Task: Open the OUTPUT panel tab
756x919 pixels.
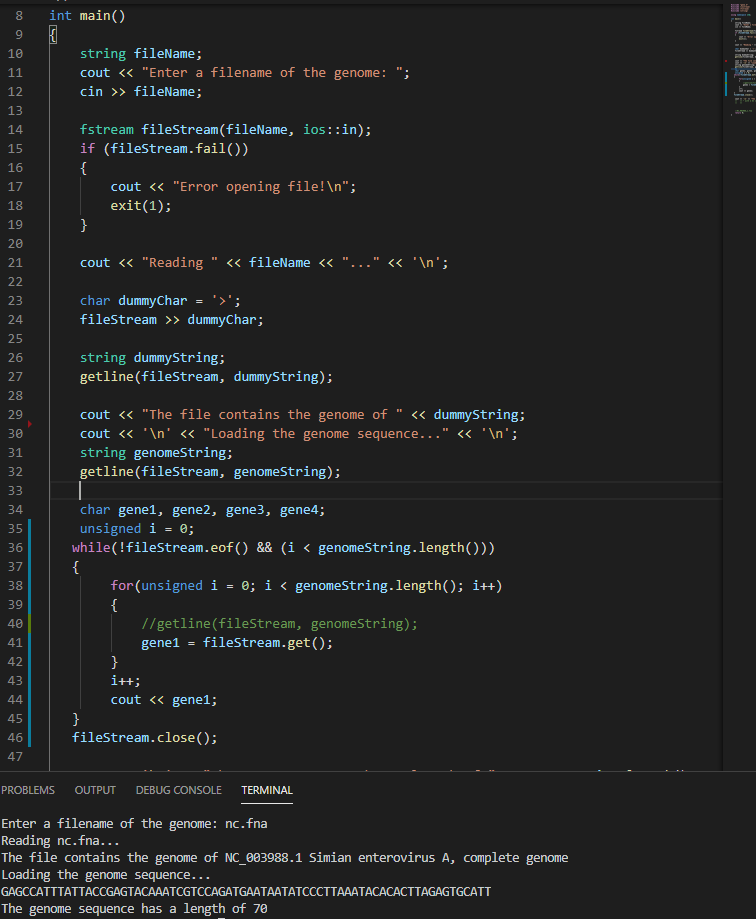Action: (x=95, y=790)
